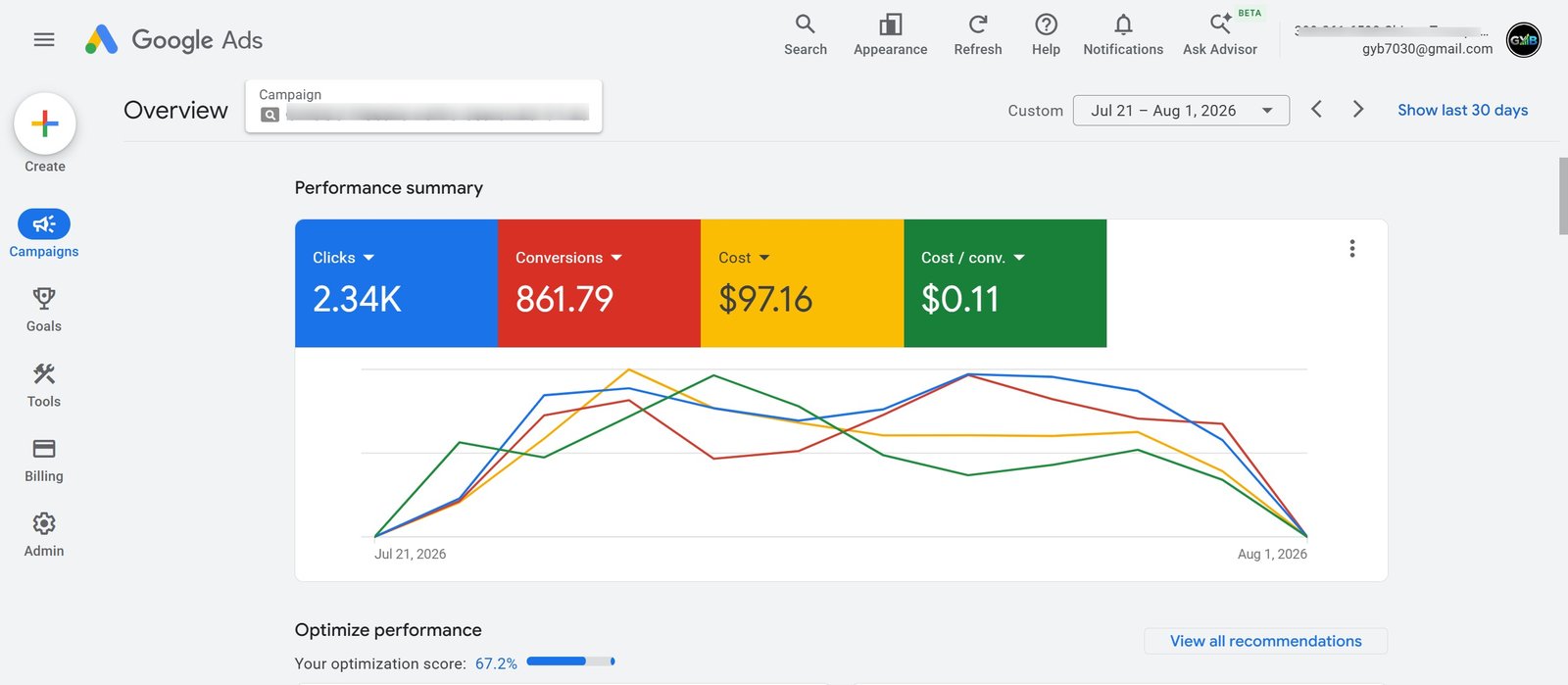Click View all recommendations button

tap(1265, 641)
